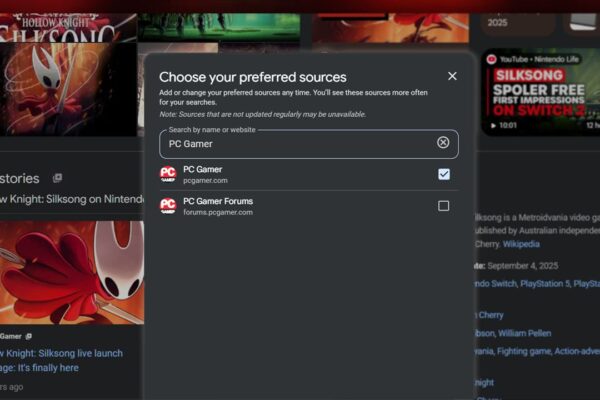Image resolution: width=600 pixels, height=400 pixels.
Task: Click the preferred sources icon beside stories
Action: tap(57, 178)
